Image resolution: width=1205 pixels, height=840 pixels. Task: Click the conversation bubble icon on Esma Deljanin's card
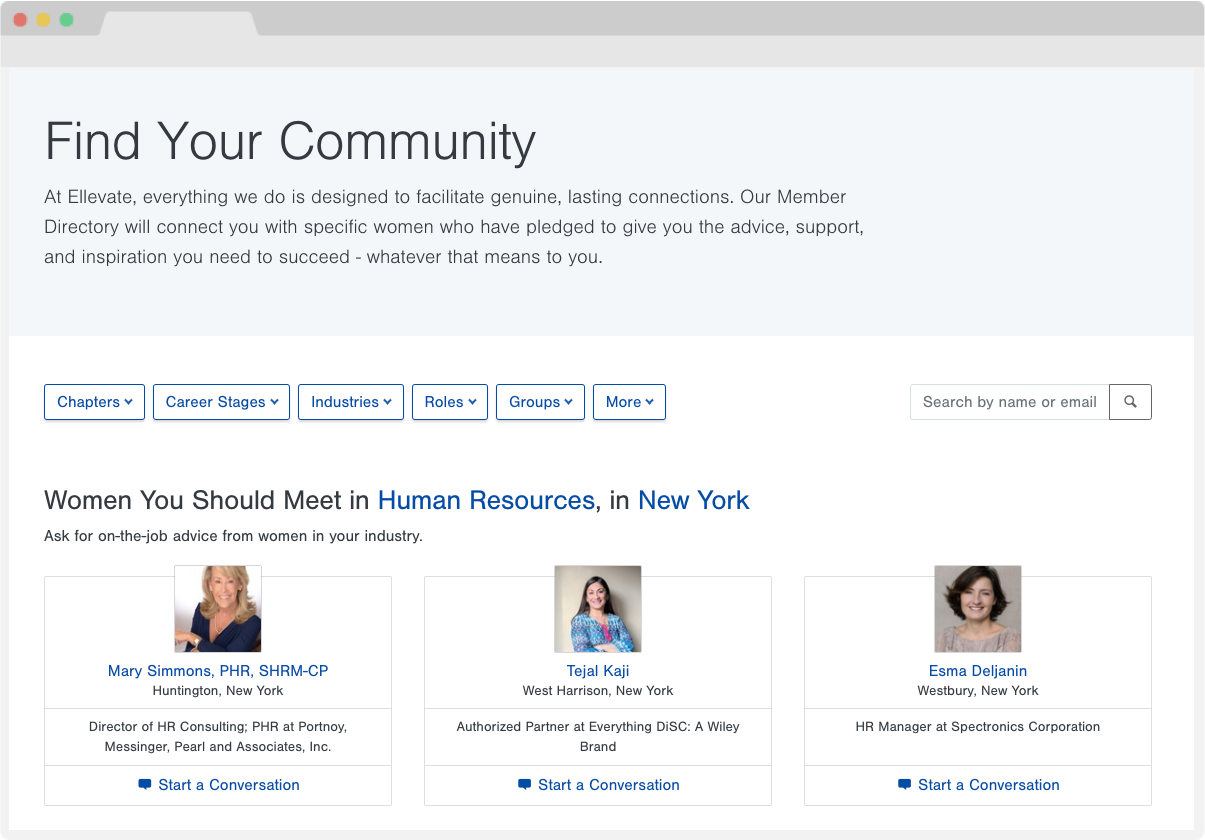pyautogui.click(x=904, y=784)
